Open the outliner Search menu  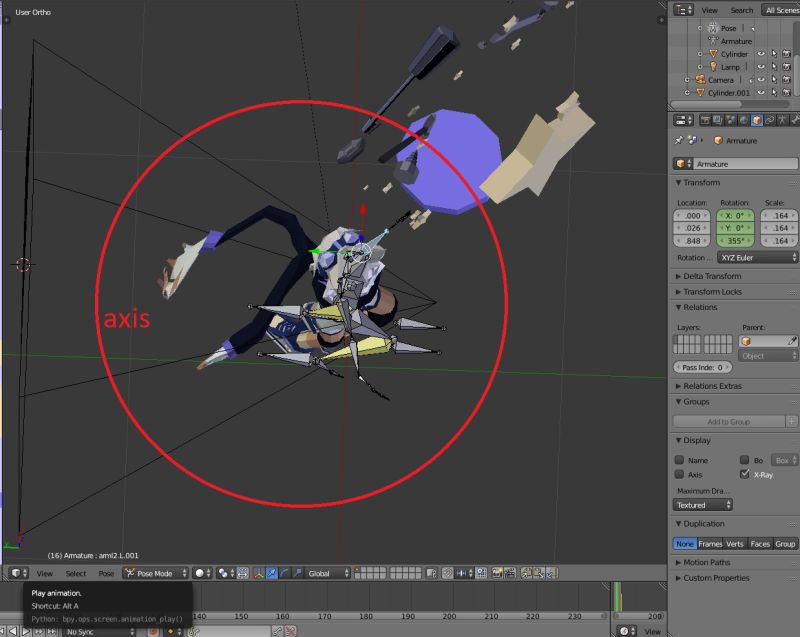[x=741, y=10]
